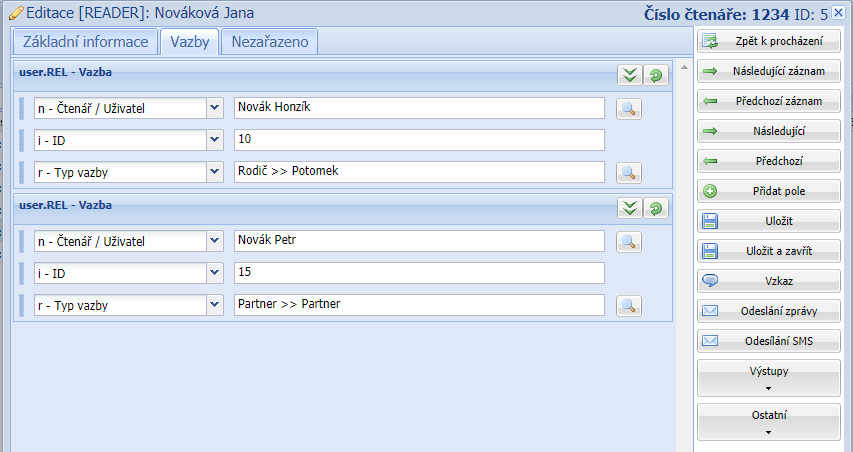Click the magnifier icon beside Novák Honzík
Viewport: 853px width, 452px height.
pyautogui.click(x=628, y=108)
